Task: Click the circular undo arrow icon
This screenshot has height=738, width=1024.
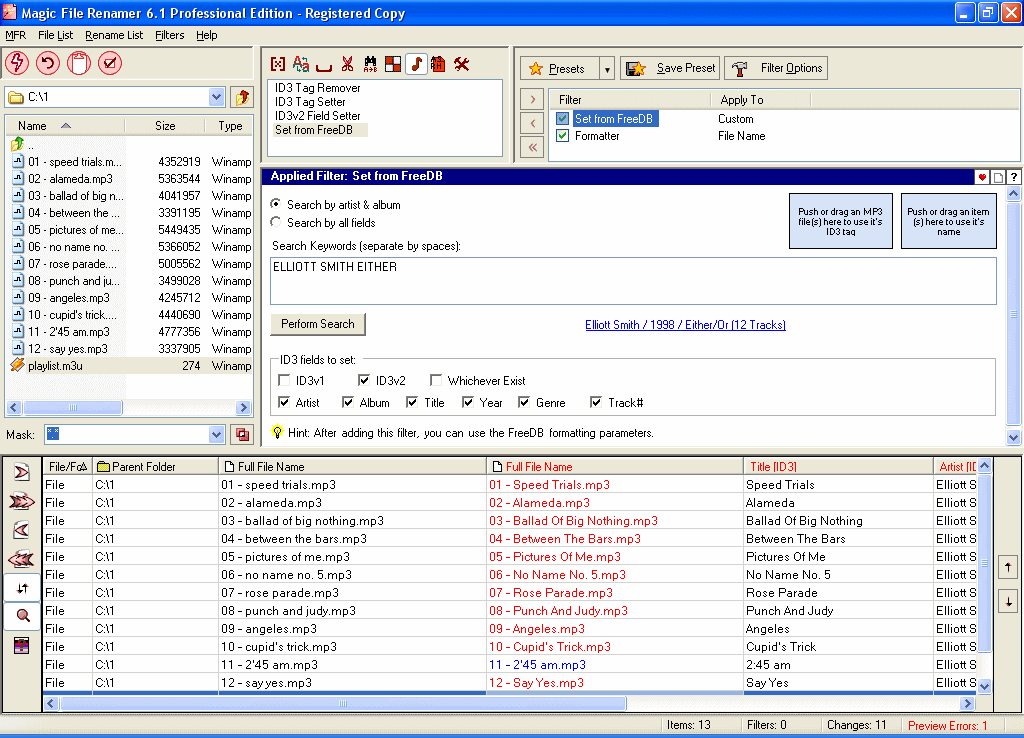Action: pyautogui.click(x=47, y=64)
